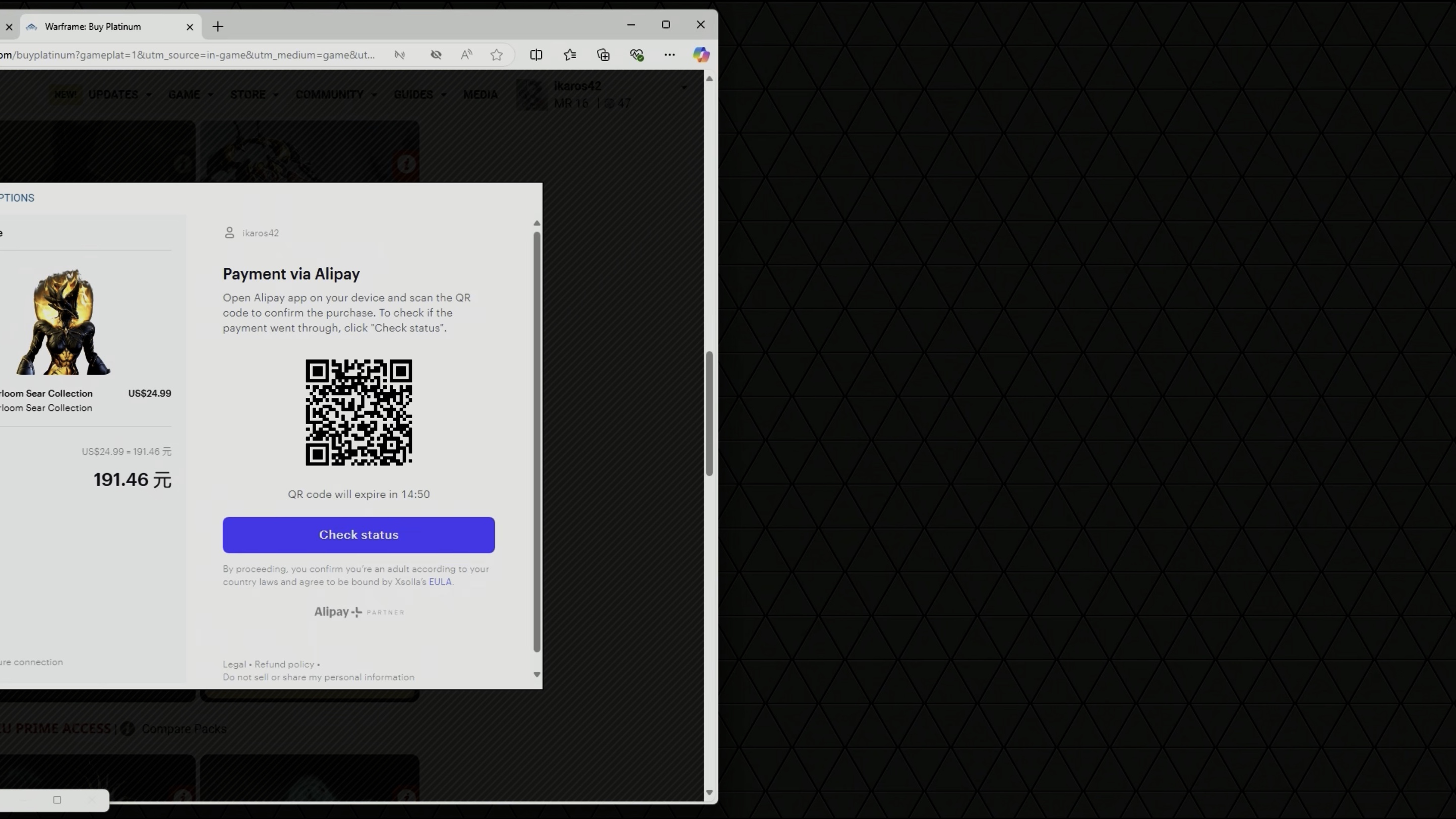Click the browser page scroll up arrow

point(709,79)
